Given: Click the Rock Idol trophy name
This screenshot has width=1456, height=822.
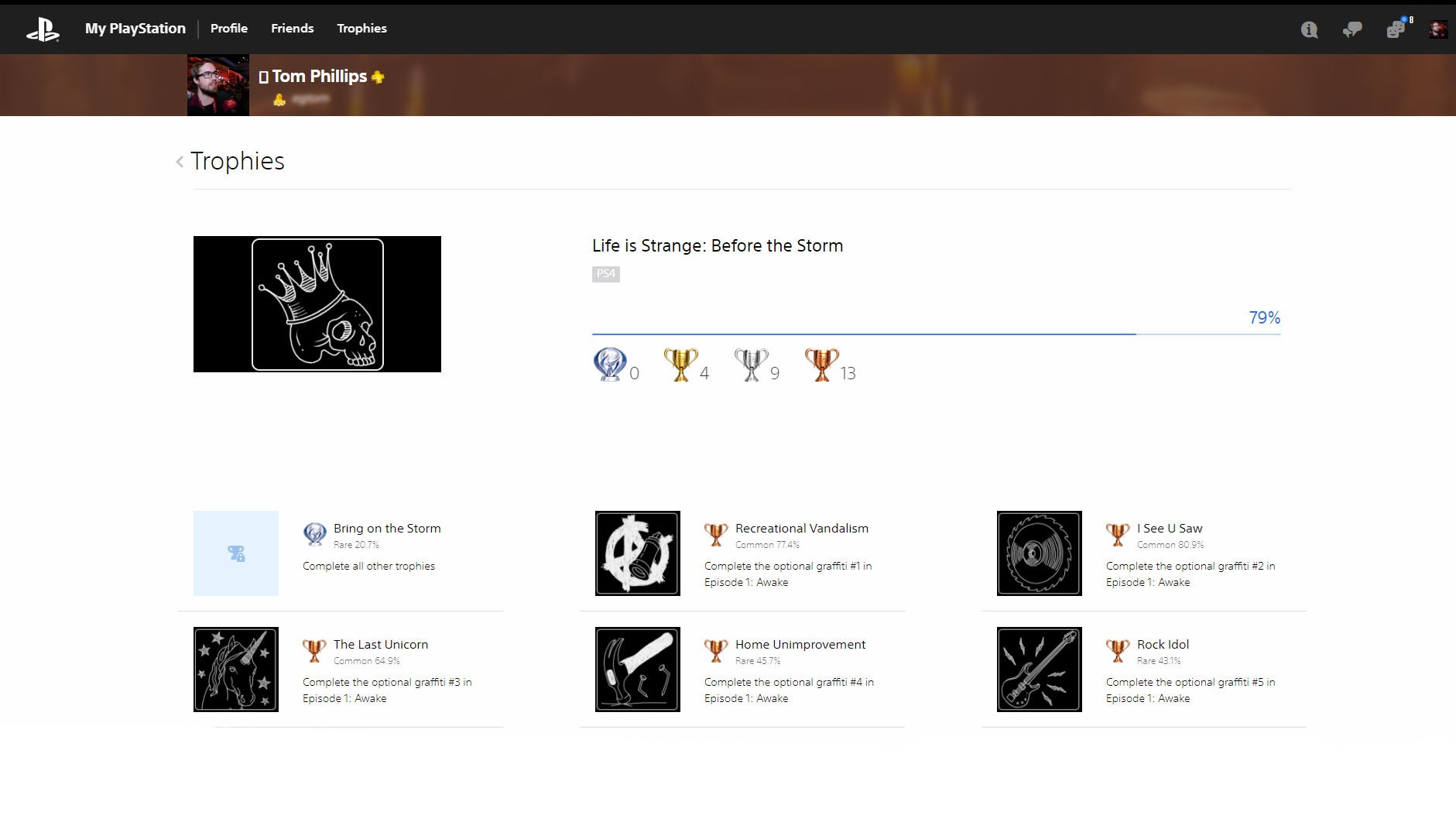Looking at the screenshot, I should tap(1163, 644).
